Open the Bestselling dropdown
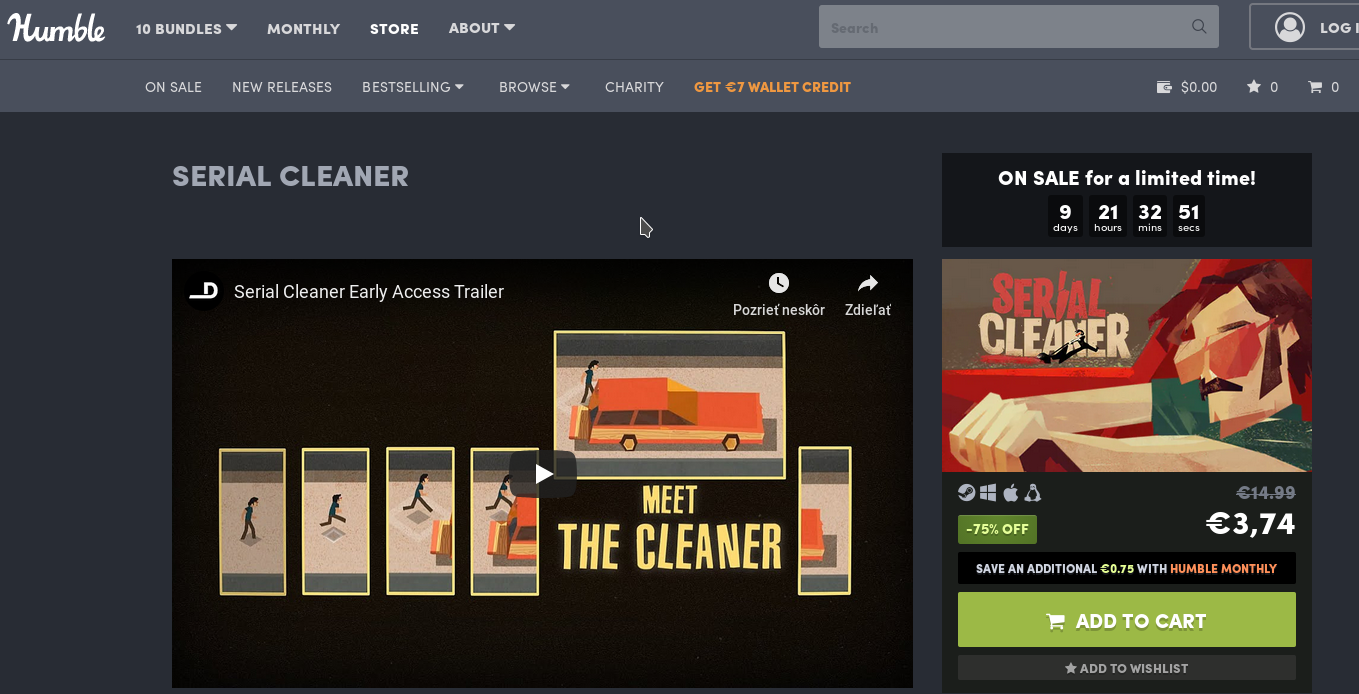 (x=413, y=87)
